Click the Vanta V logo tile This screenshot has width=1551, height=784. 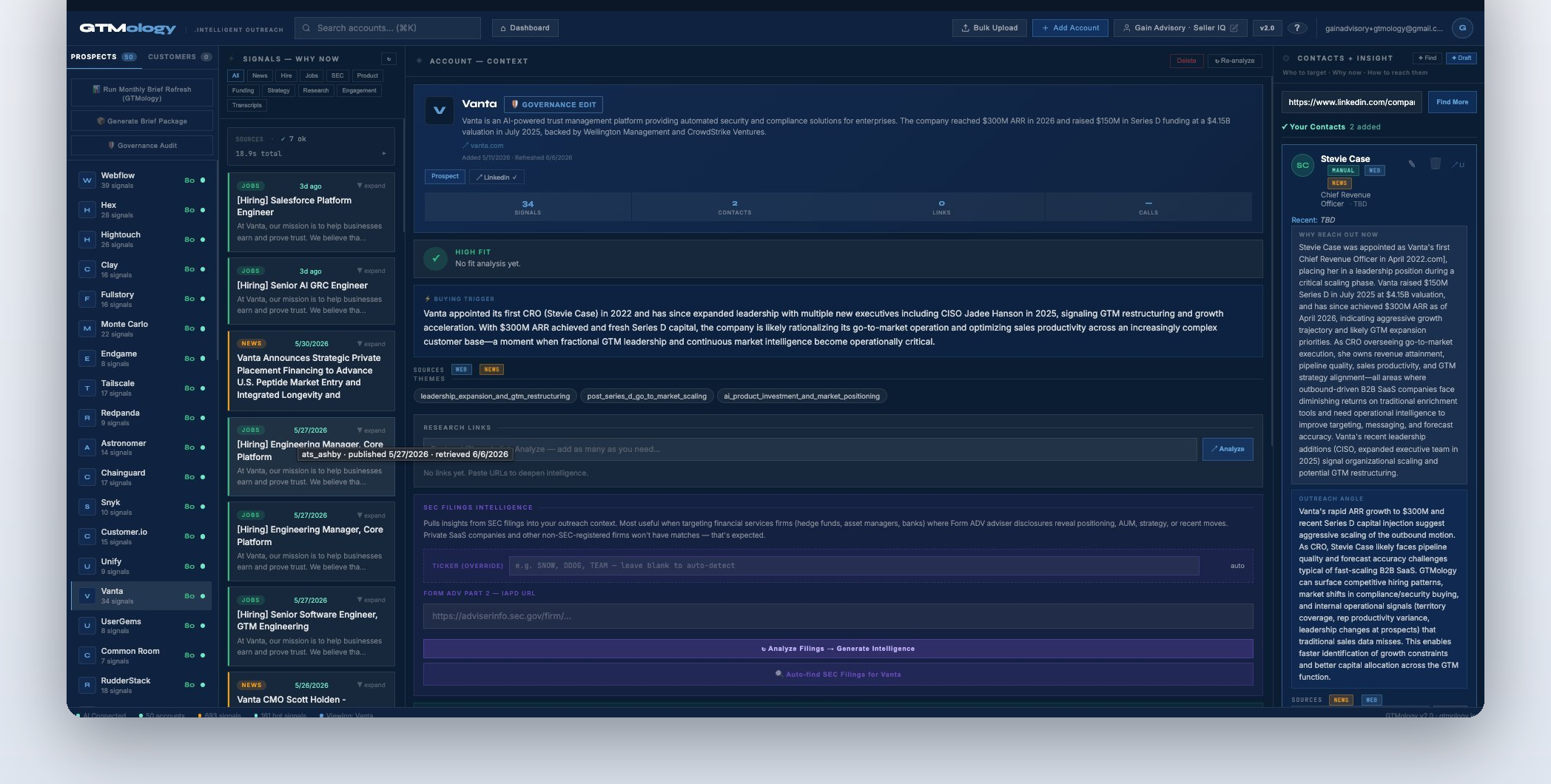(x=440, y=110)
